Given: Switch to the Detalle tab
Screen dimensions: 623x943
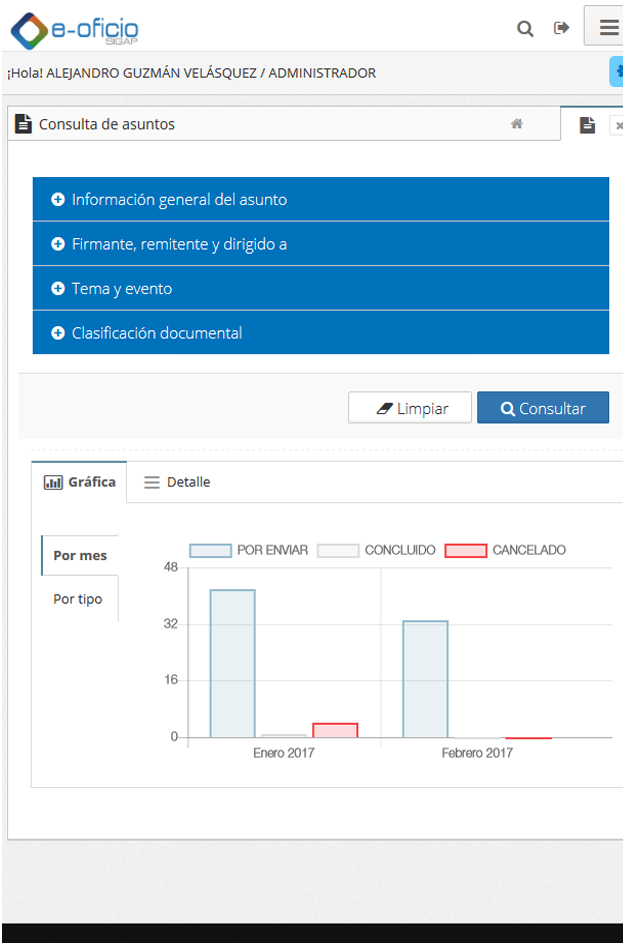Looking at the screenshot, I should click(177, 482).
